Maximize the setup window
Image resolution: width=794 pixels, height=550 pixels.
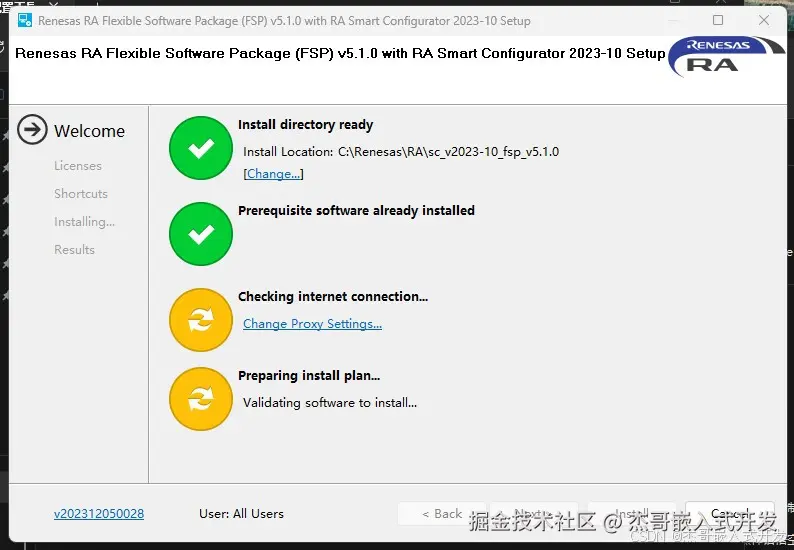tap(718, 20)
